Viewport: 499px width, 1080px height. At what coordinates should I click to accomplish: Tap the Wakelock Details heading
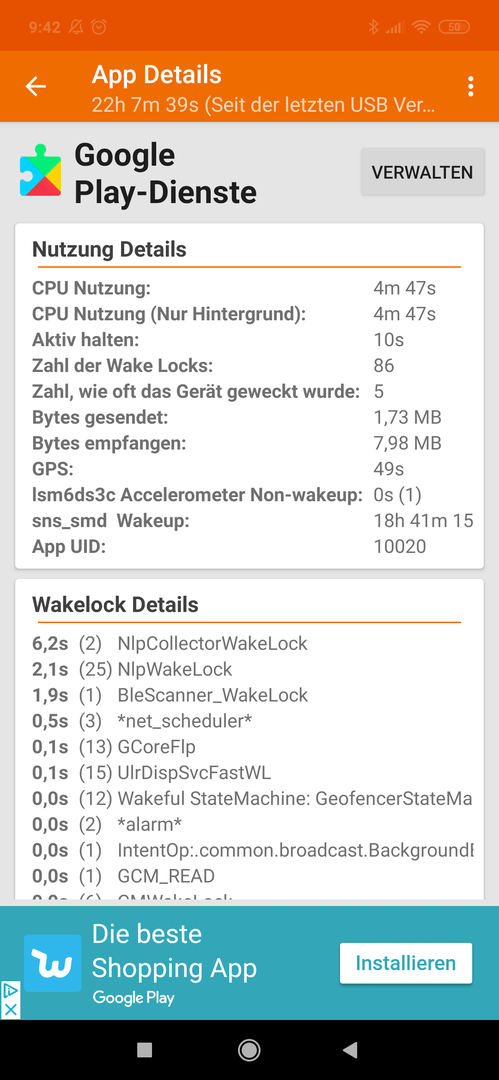click(x=115, y=605)
